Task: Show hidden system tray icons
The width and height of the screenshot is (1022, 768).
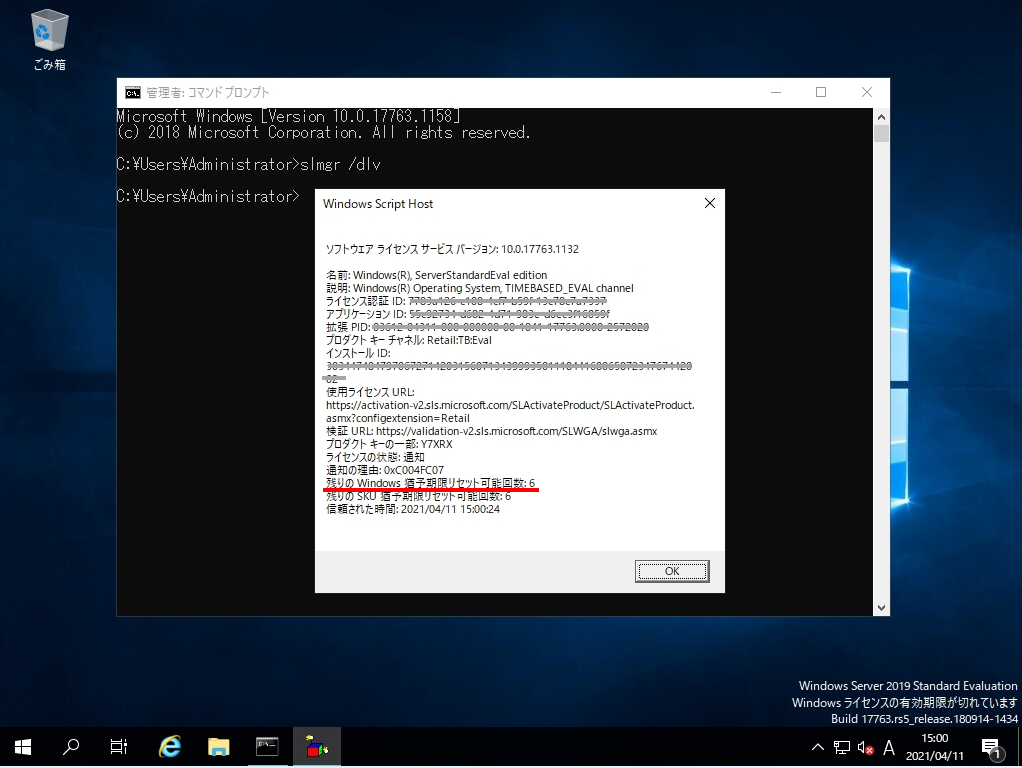Action: 817,747
